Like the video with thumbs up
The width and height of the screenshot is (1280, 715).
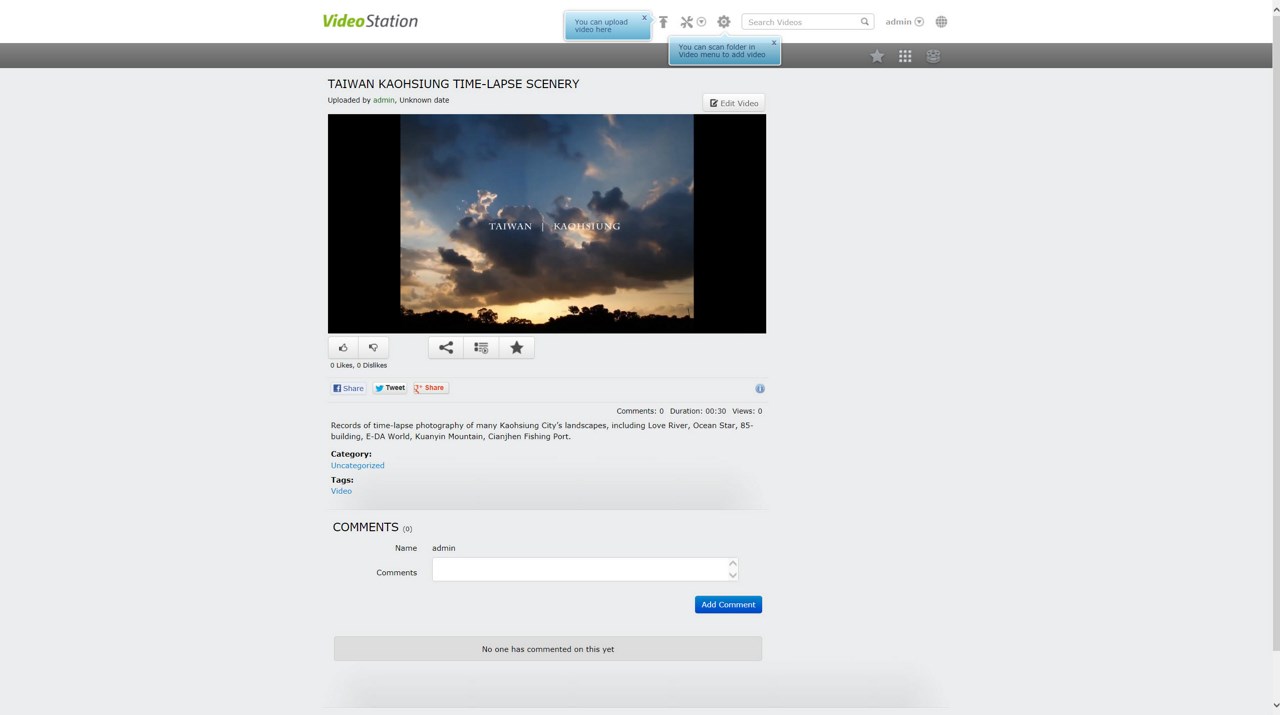343,348
